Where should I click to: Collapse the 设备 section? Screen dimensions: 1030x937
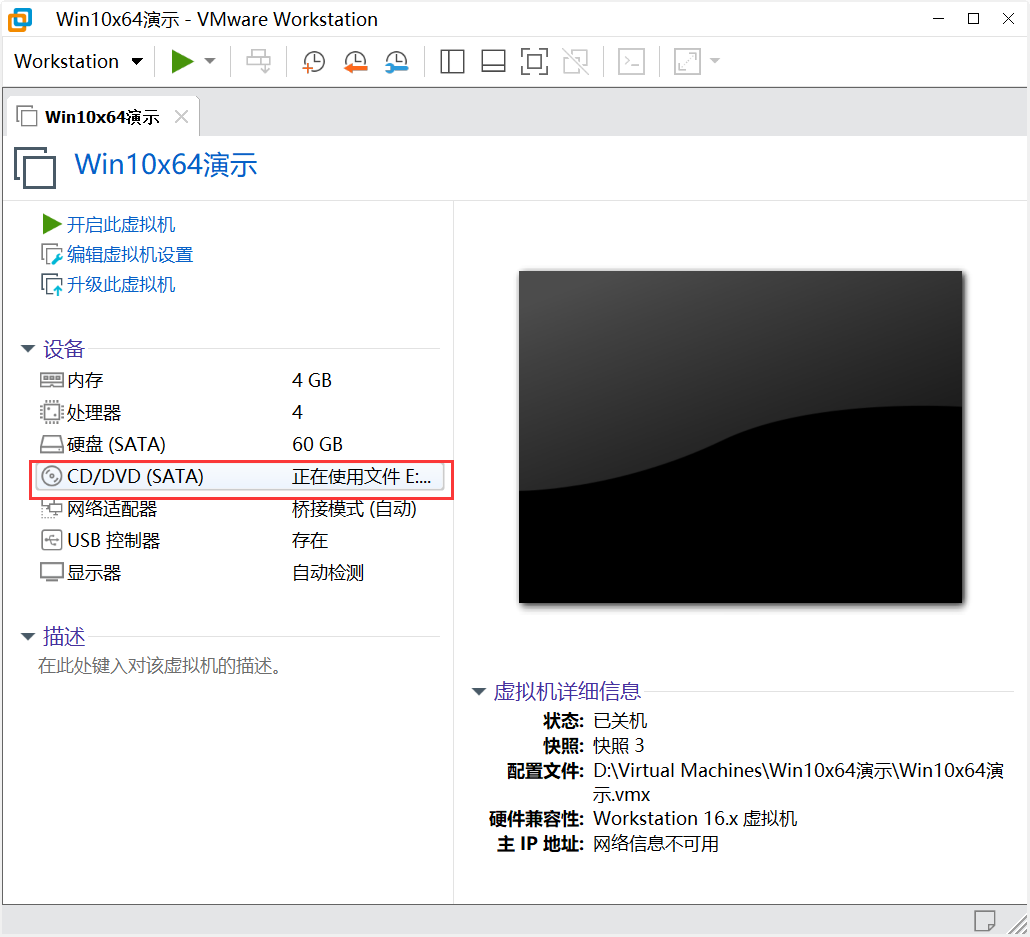click(x=28, y=349)
